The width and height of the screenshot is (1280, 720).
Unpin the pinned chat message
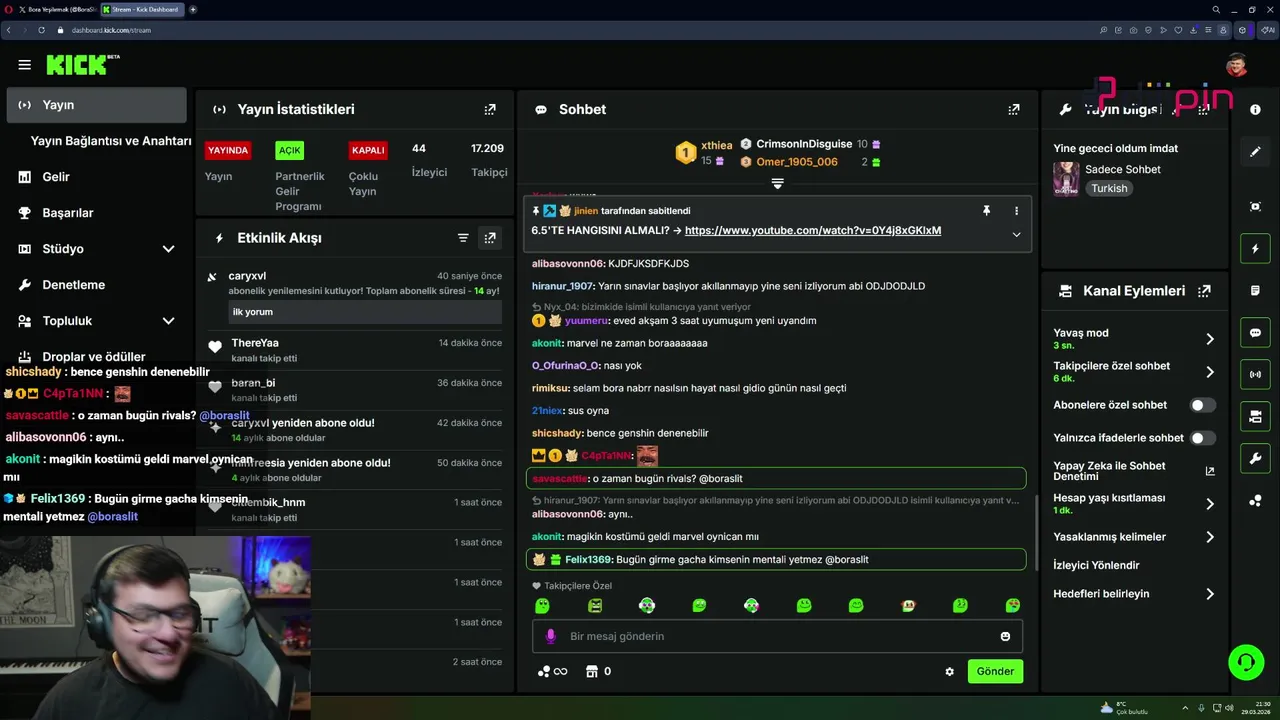click(986, 211)
